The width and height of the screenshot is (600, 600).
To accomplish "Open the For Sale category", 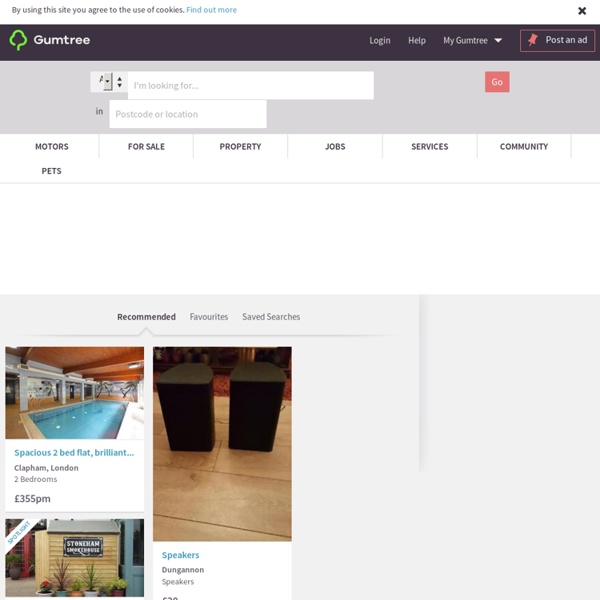I will 146,147.
